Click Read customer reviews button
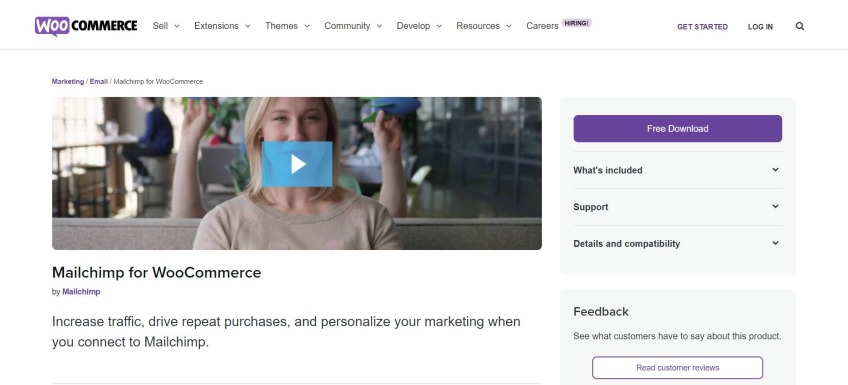 678,368
